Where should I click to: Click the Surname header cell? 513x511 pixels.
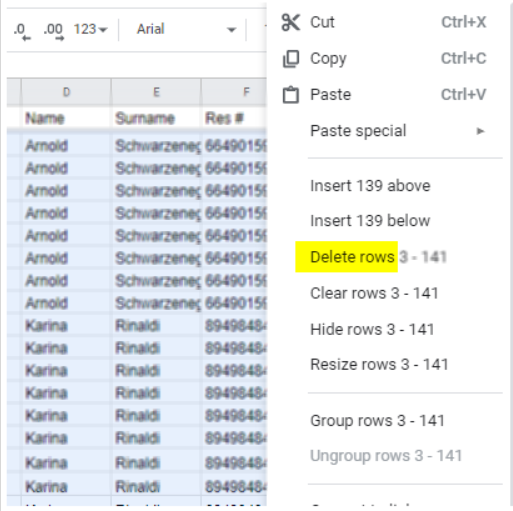[156, 118]
